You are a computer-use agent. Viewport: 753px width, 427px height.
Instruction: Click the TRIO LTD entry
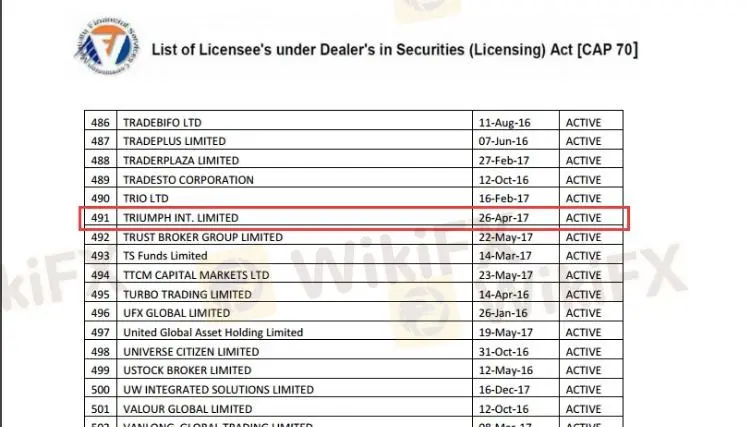point(147,199)
